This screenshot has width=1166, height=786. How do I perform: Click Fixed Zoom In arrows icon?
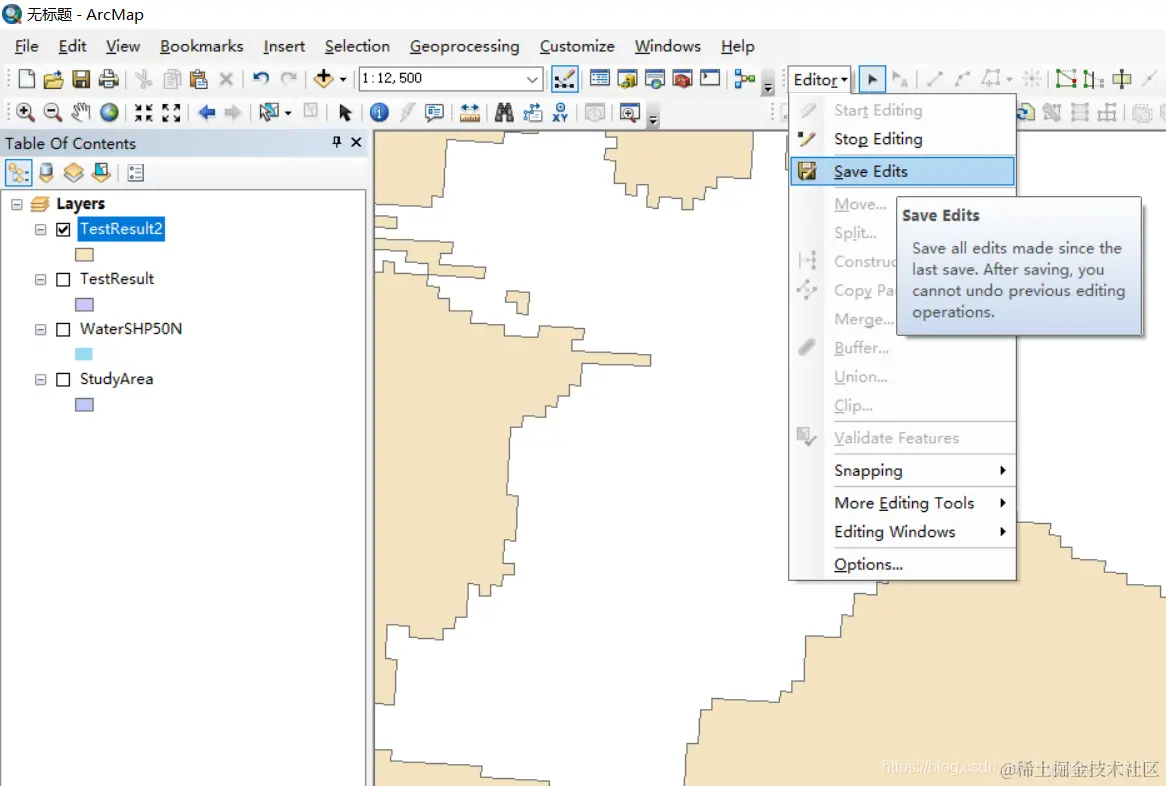144,112
